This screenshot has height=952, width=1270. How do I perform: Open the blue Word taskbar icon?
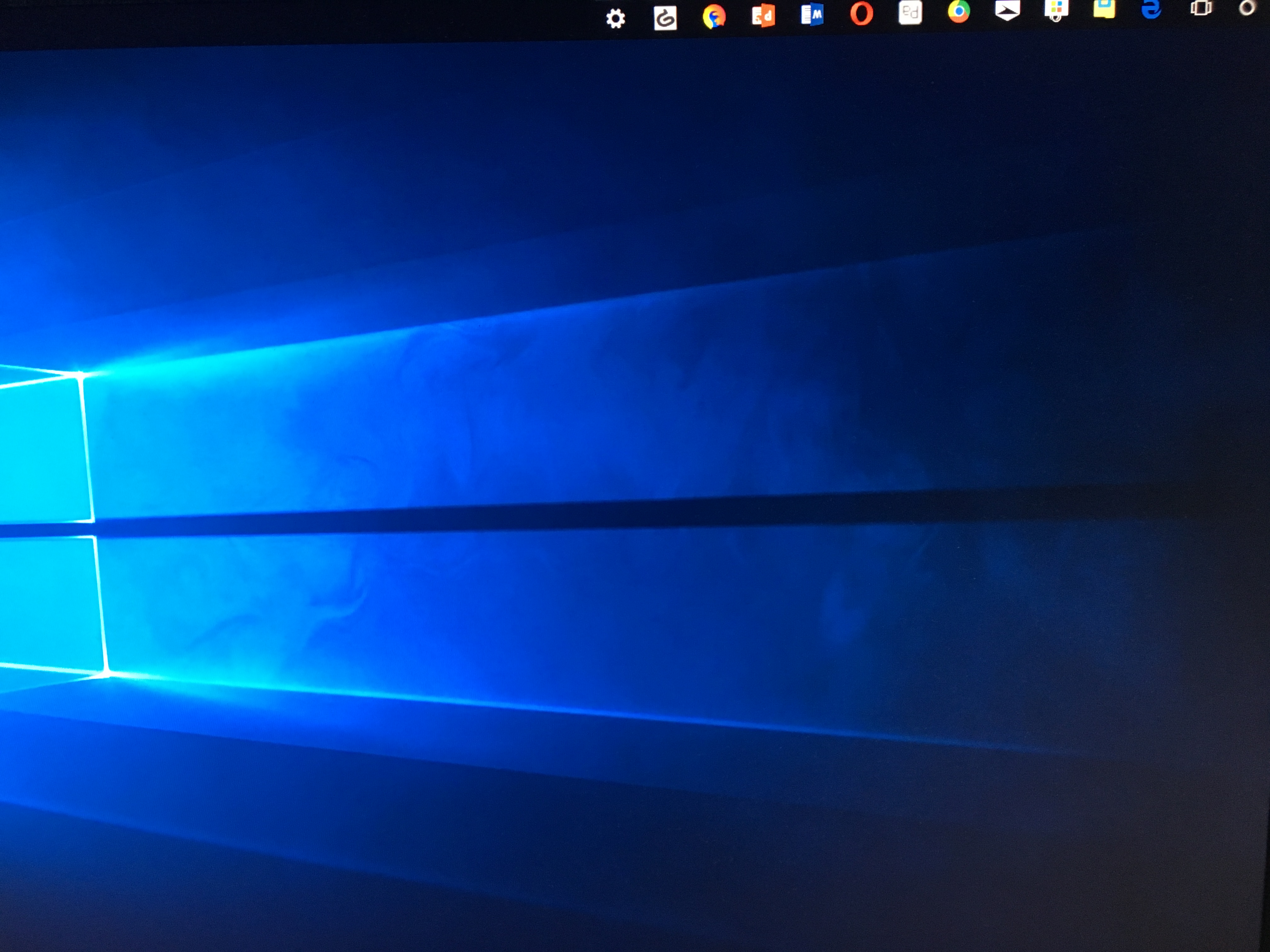812,14
